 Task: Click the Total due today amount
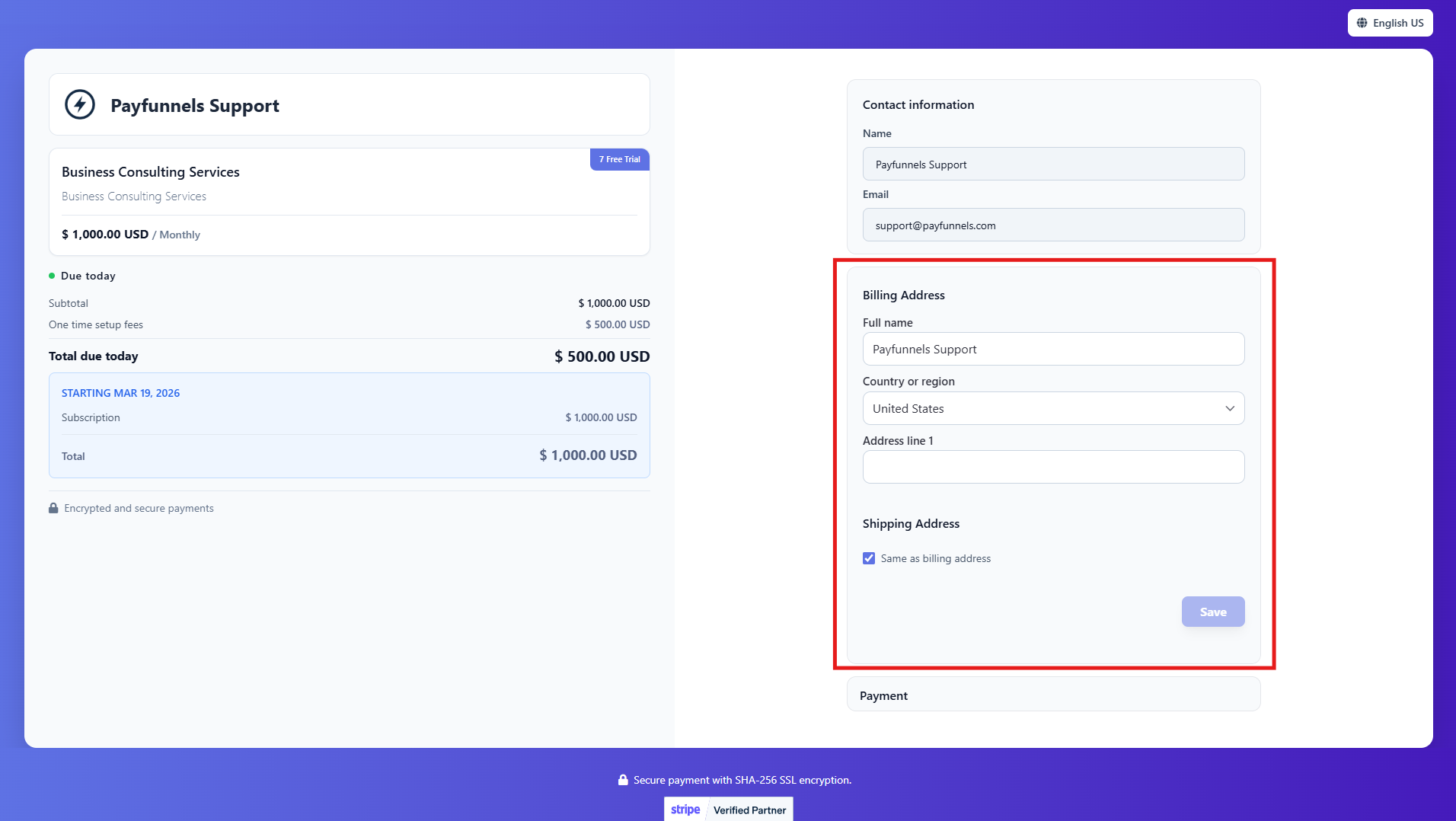click(602, 356)
